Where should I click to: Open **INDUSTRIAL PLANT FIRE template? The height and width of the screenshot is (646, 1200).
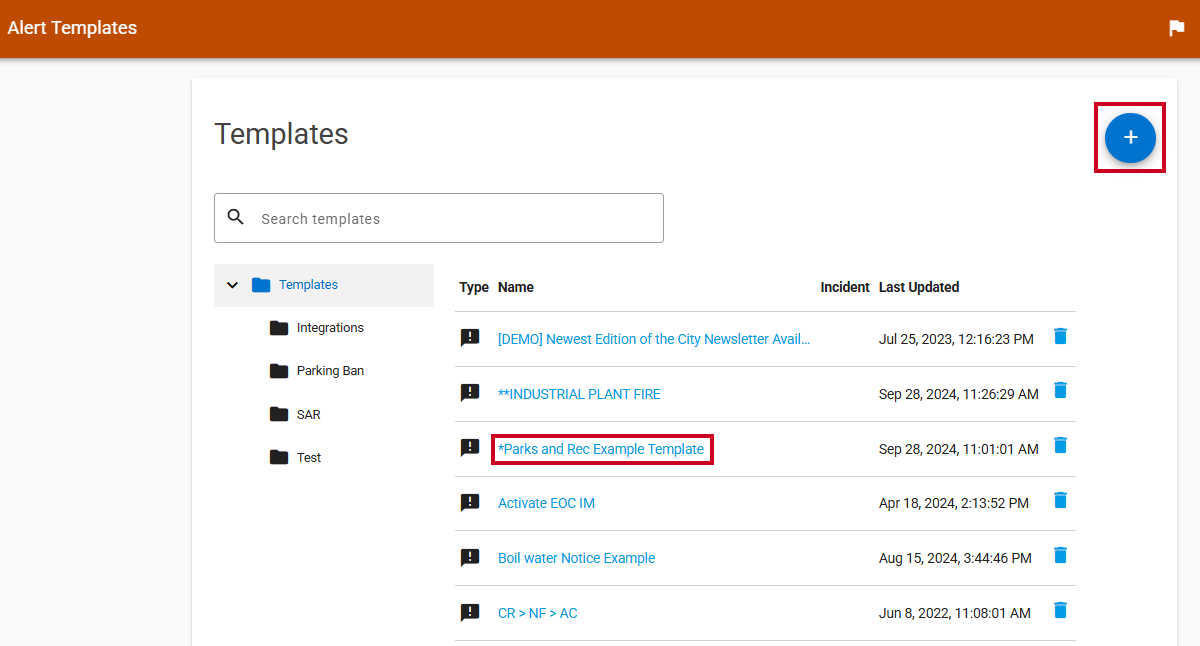pyautogui.click(x=579, y=394)
